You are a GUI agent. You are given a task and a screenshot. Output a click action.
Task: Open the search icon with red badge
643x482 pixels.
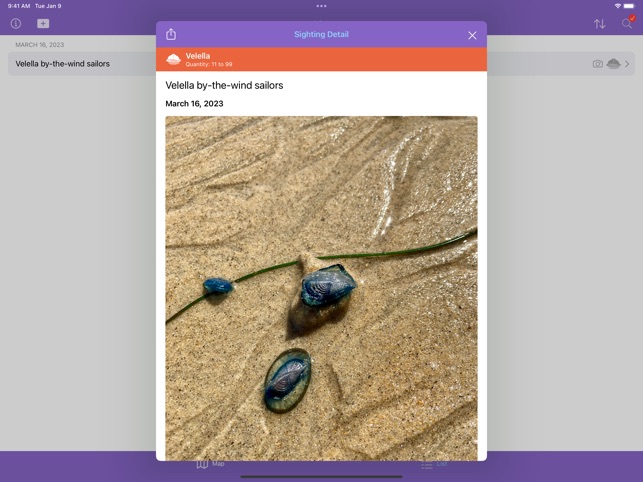(627, 23)
